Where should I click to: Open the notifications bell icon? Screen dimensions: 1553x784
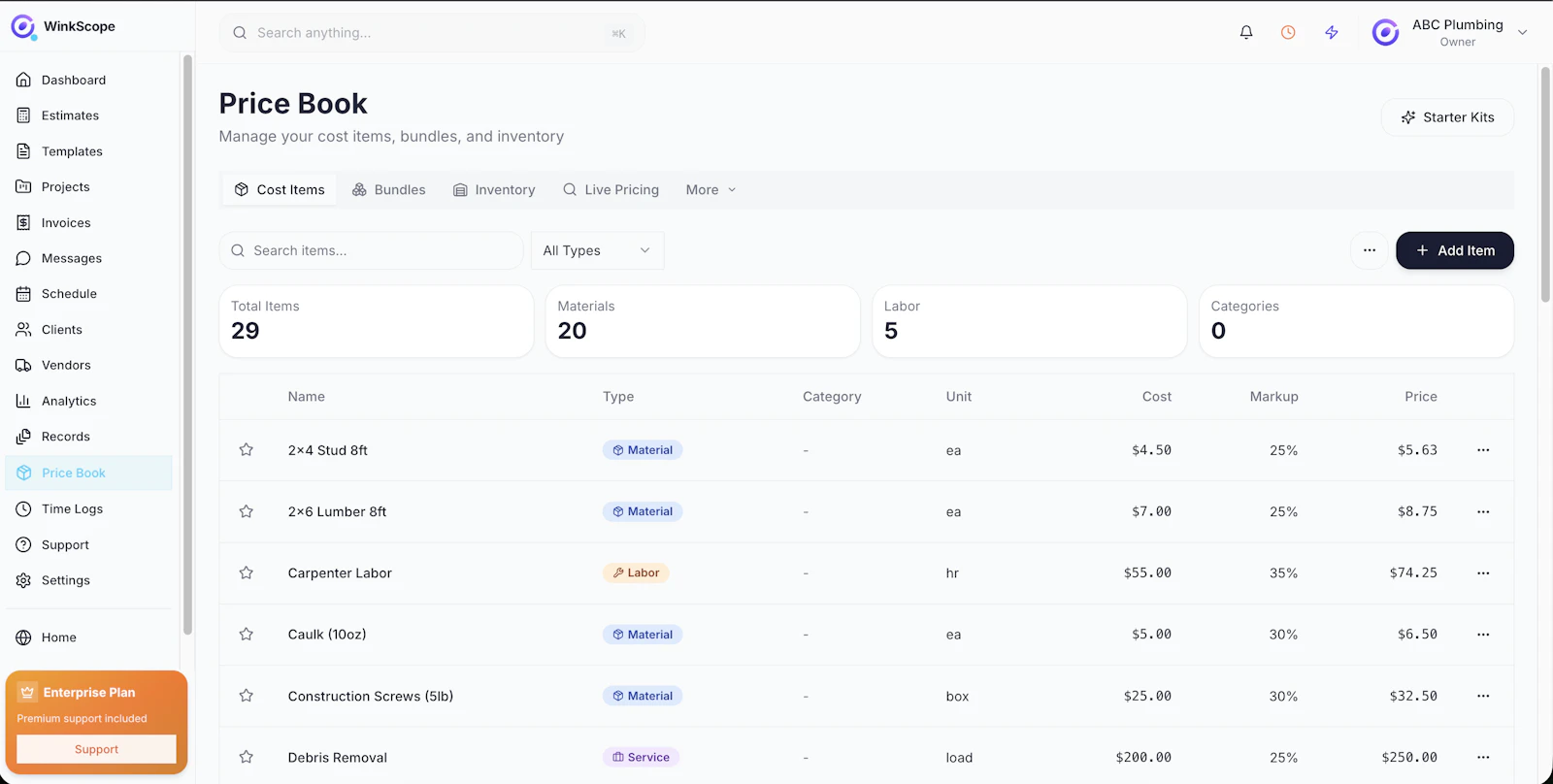[x=1246, y=32]
